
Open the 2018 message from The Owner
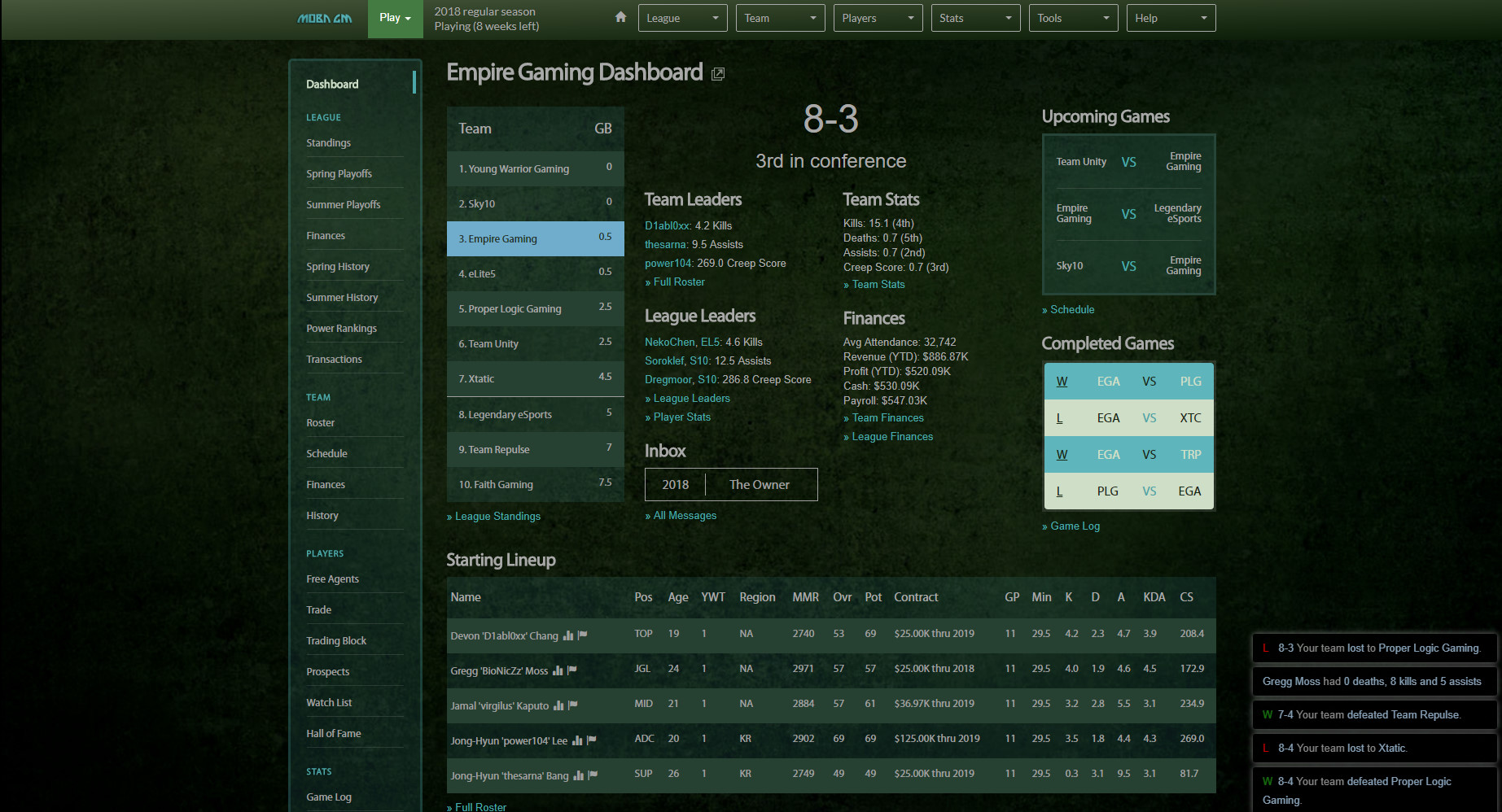(x=730, y=484)
